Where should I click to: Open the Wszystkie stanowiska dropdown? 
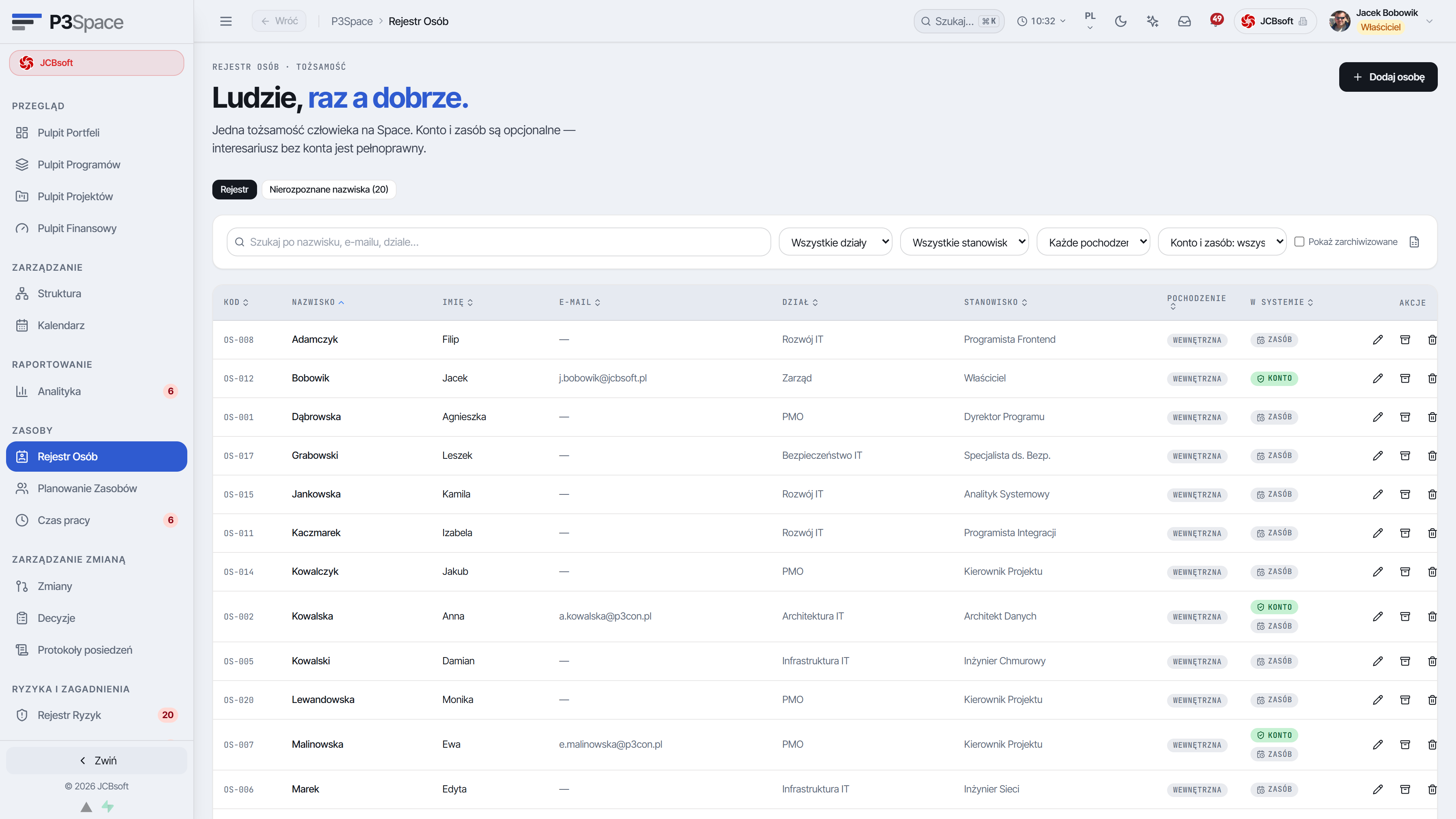click(x=964, y=242)
